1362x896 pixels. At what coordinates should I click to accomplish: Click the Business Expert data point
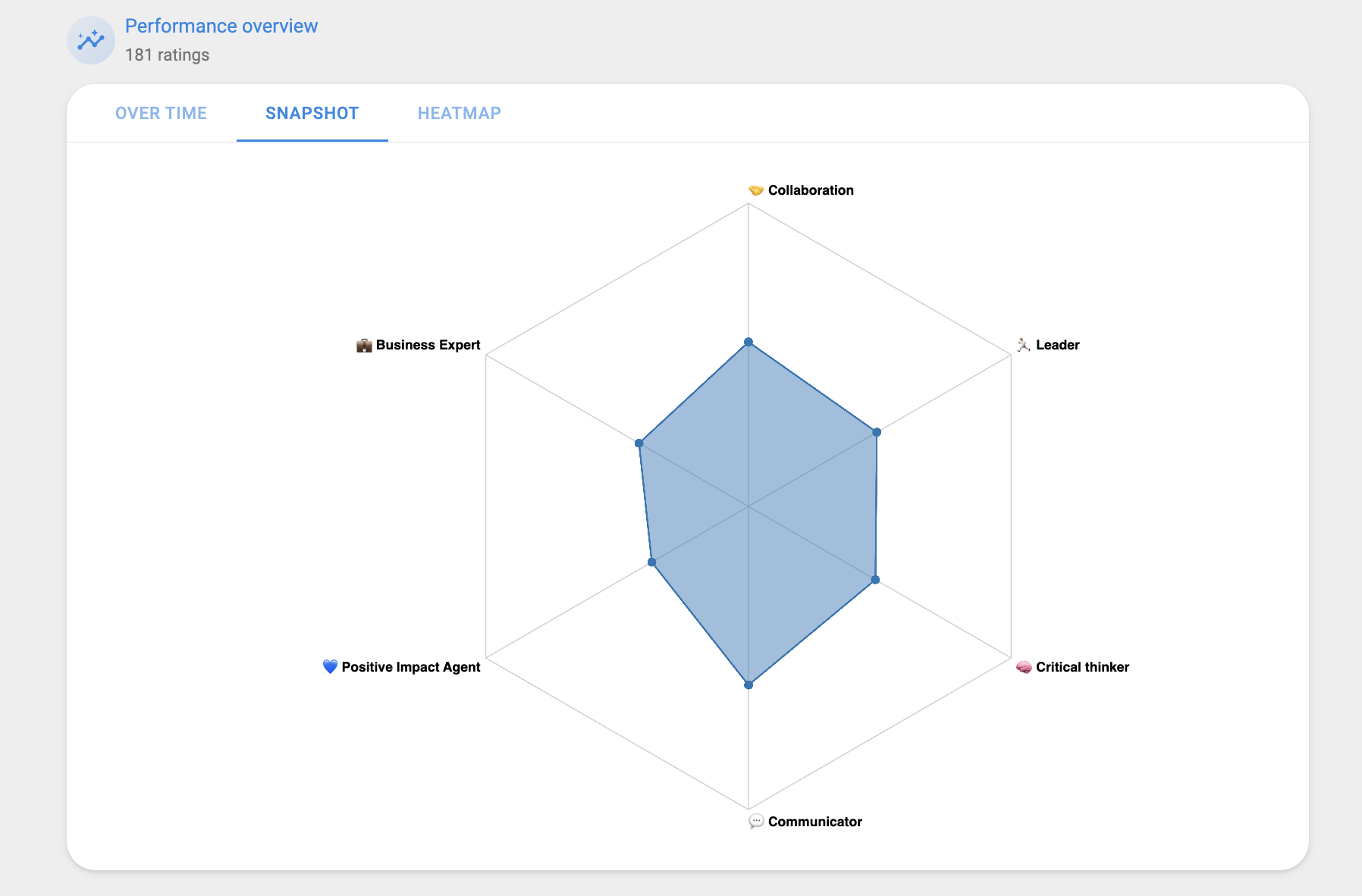pos(639,443)
